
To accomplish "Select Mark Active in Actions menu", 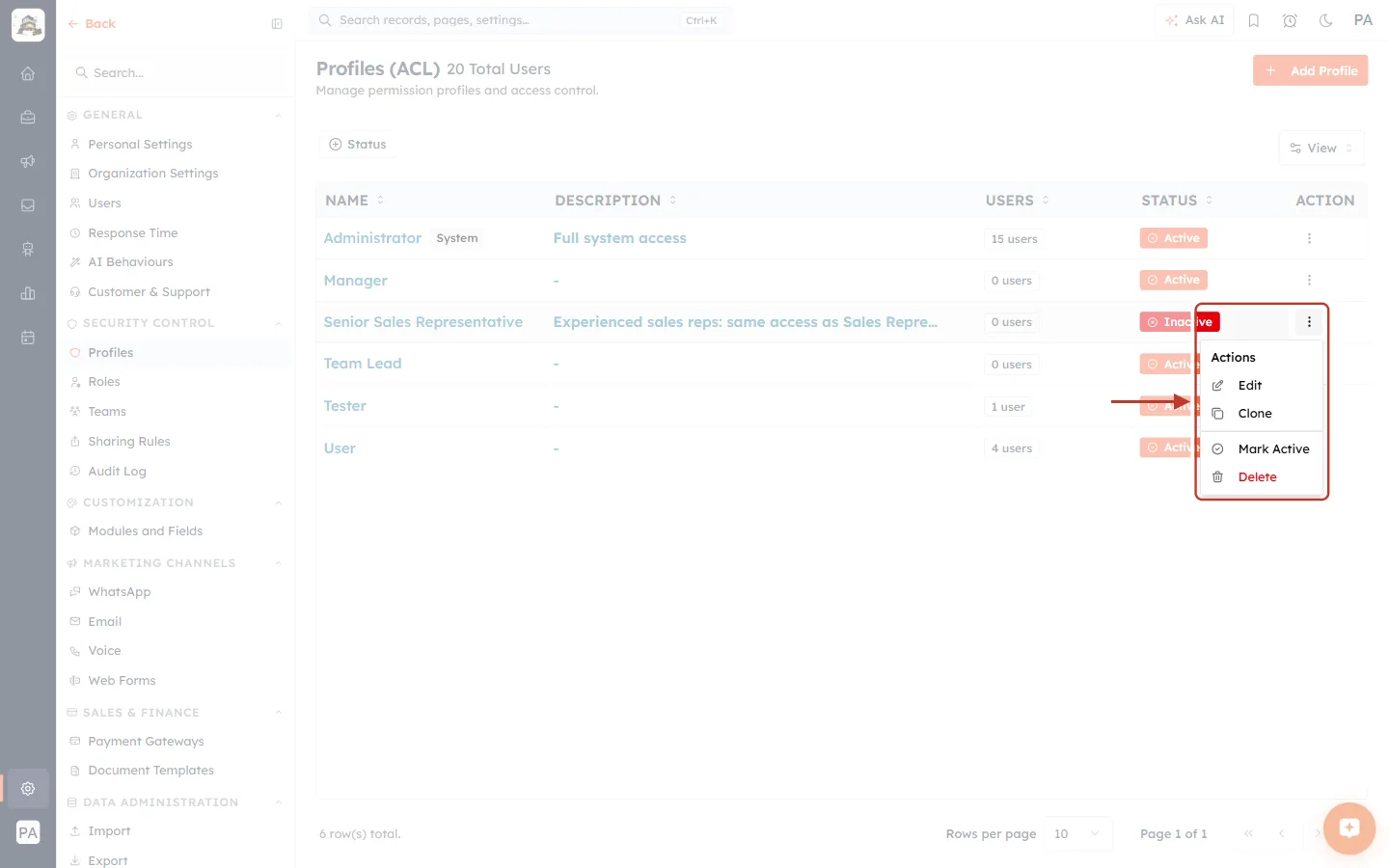I will 1261,449.
